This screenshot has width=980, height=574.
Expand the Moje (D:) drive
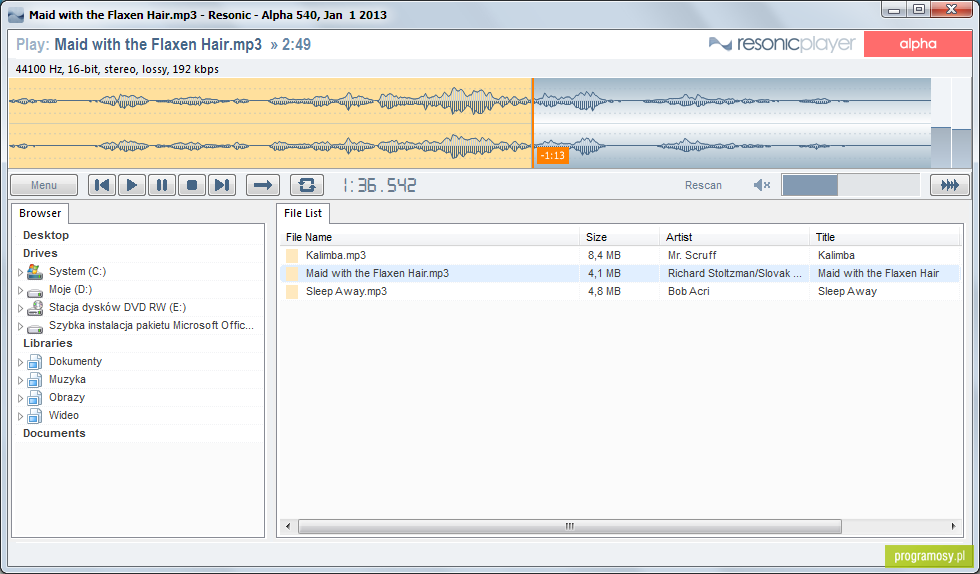[x=20, y=290]
